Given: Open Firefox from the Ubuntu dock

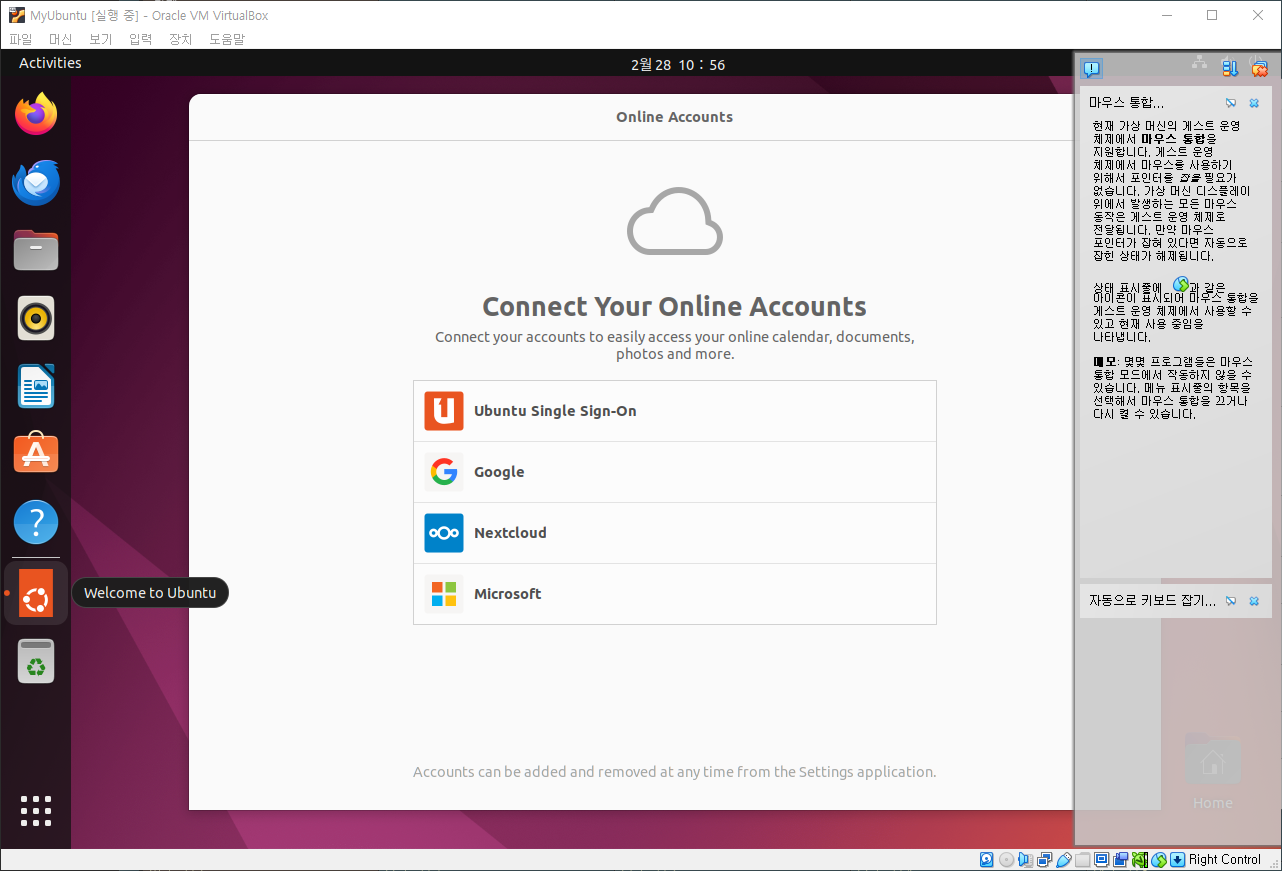Looking at the screenshot, I should coord(36,114).
